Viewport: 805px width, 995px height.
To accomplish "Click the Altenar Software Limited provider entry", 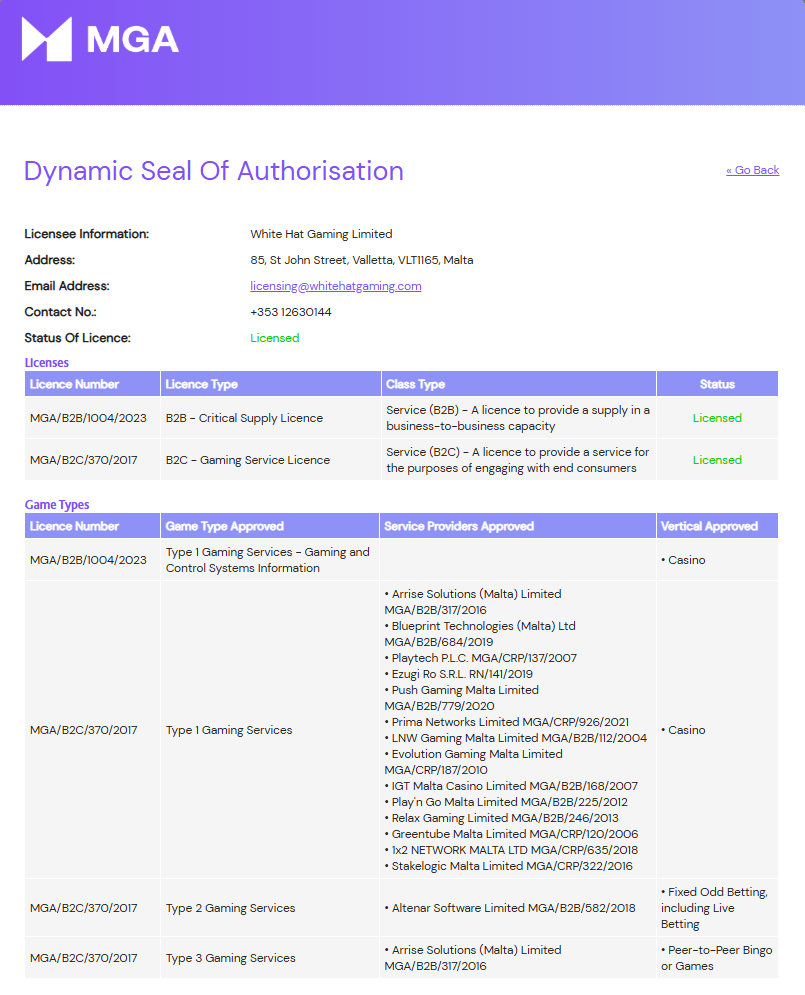I will 510,908.
